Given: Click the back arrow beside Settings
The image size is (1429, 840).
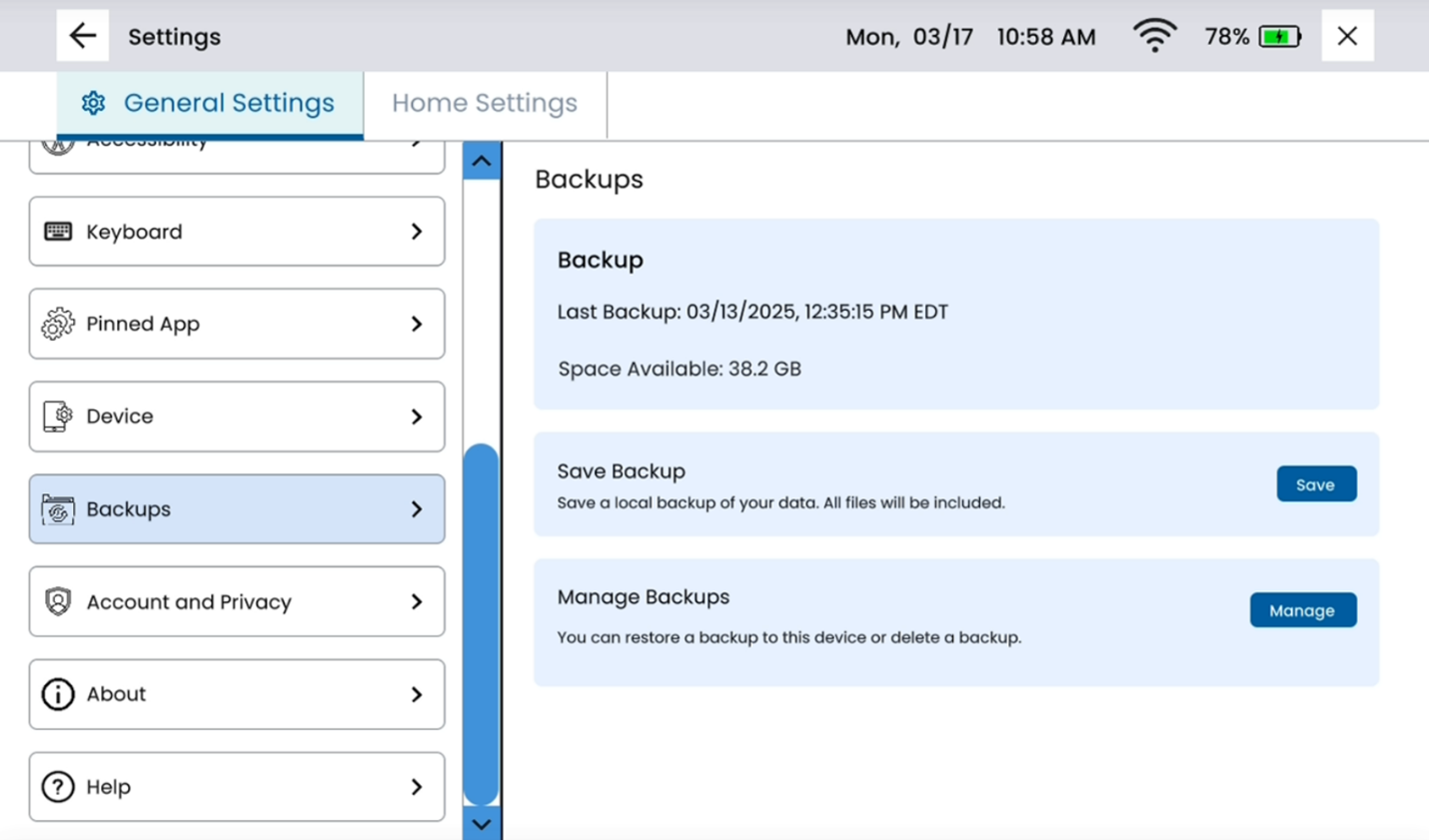Looking at the screenshot, I should [83, 36].
